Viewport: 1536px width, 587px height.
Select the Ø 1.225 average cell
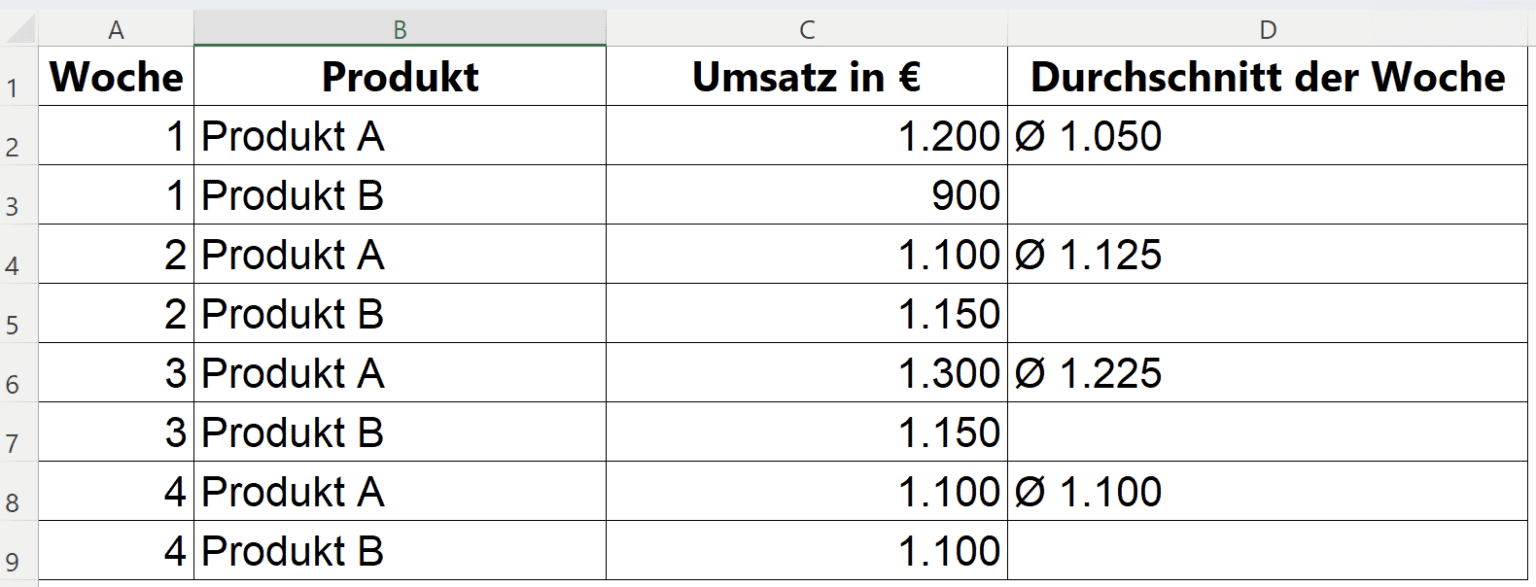(x=1268, y=372)
